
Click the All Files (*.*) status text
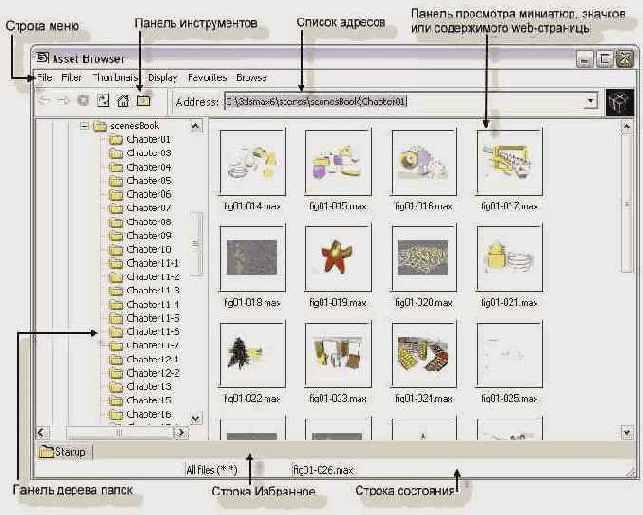[212, 470]
